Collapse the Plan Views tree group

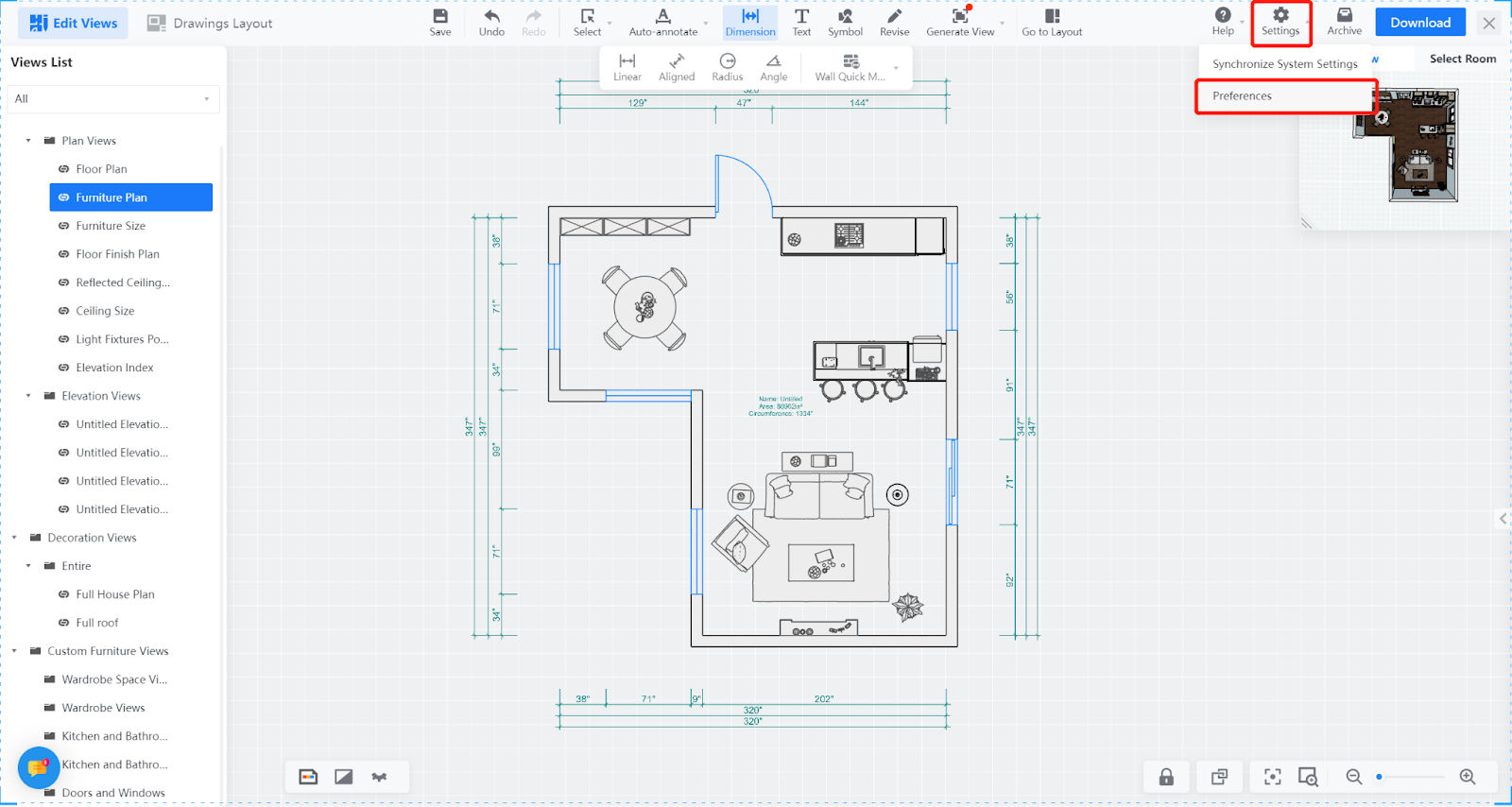coord(28,141)
